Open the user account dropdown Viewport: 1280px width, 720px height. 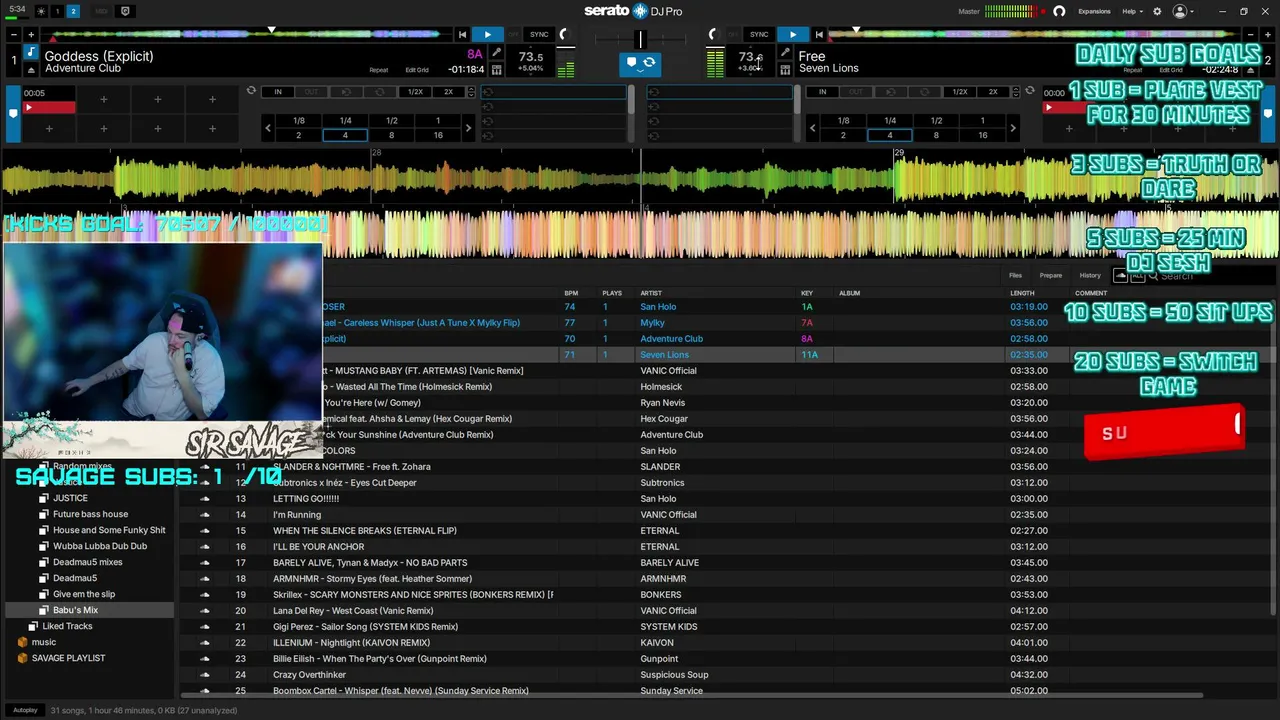(1184, 11)
